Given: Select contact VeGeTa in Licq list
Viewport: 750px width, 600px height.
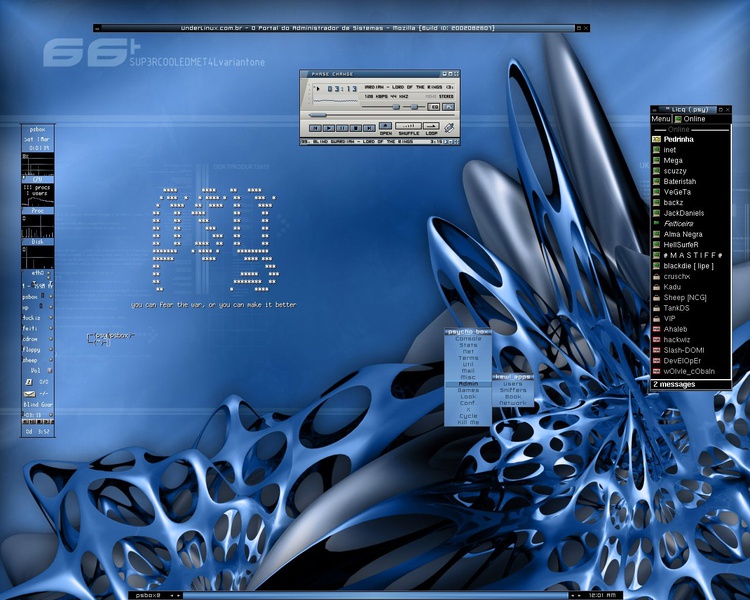Looking at the screenshot, I should click(691, 192).
